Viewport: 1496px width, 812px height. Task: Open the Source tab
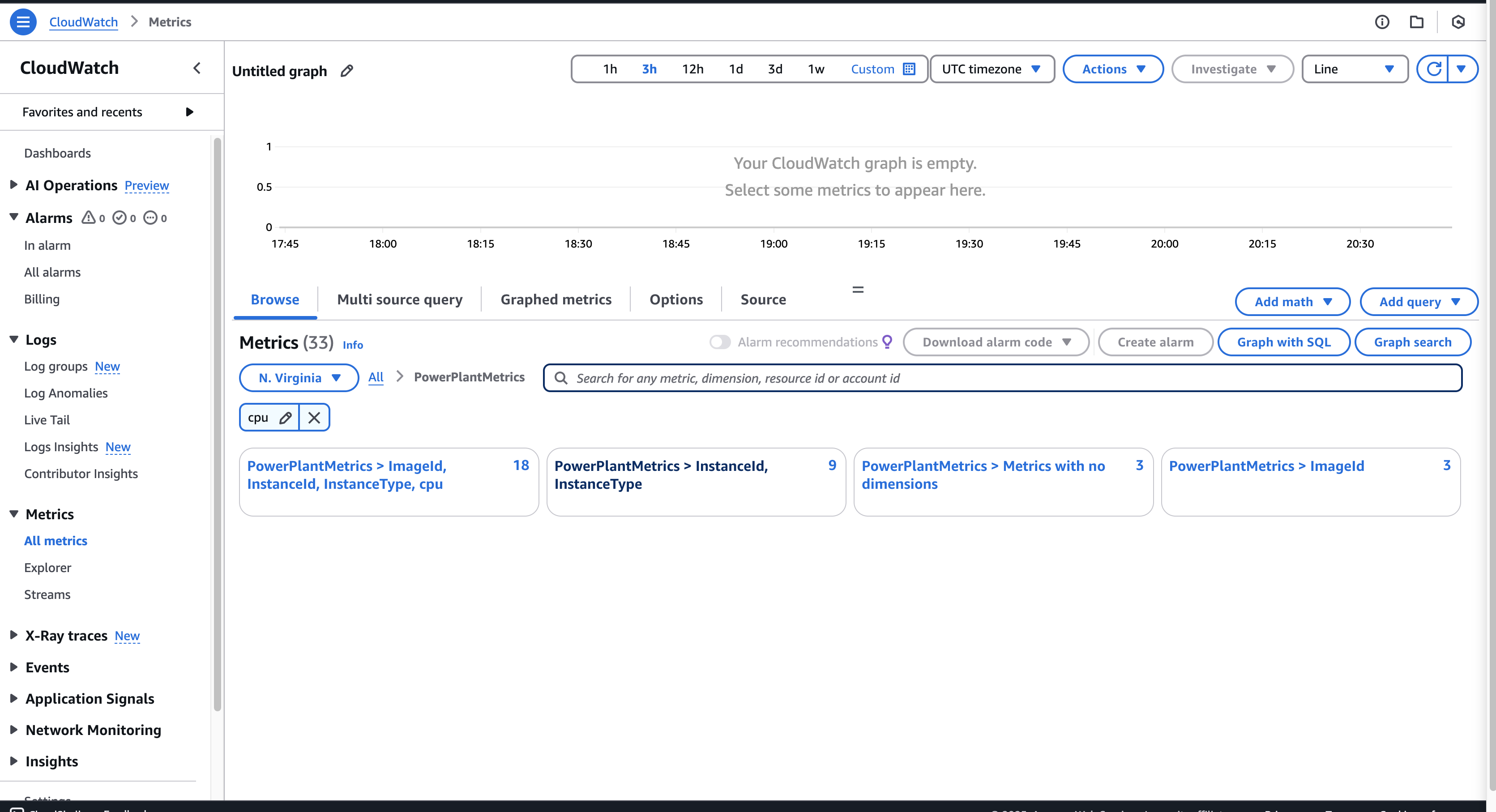pos(763,300)
